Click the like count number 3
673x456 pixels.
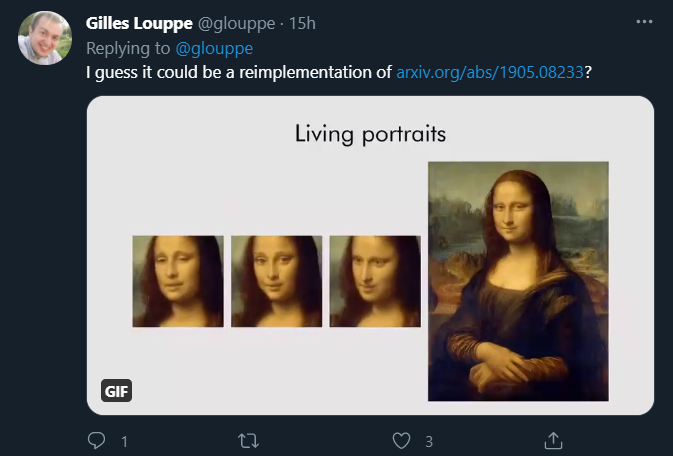tap(428, 441)
